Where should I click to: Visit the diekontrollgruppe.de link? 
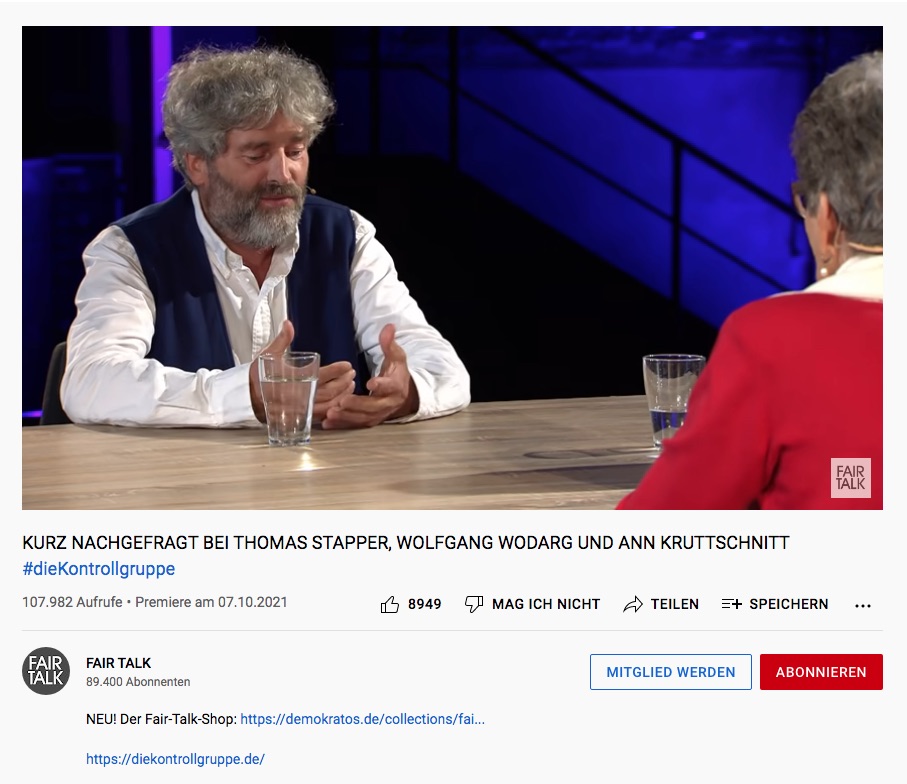click(175, 759)
